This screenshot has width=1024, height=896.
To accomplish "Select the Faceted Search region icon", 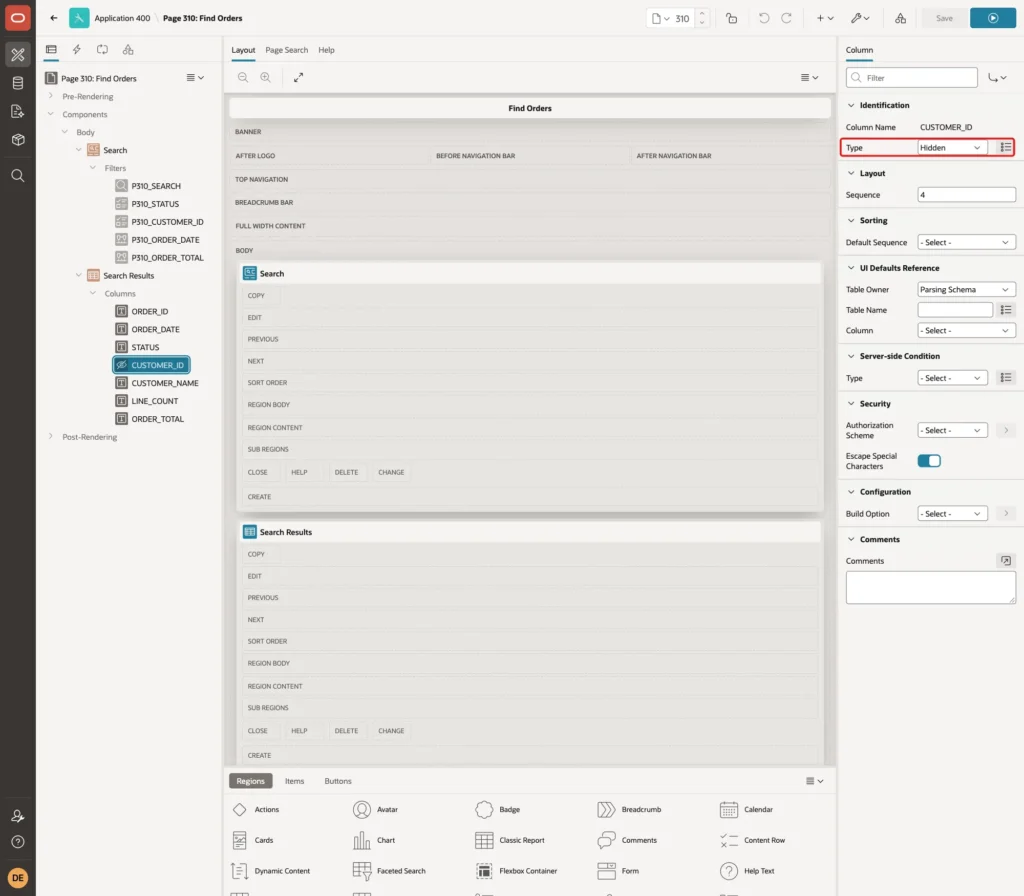I will (362, 871).
